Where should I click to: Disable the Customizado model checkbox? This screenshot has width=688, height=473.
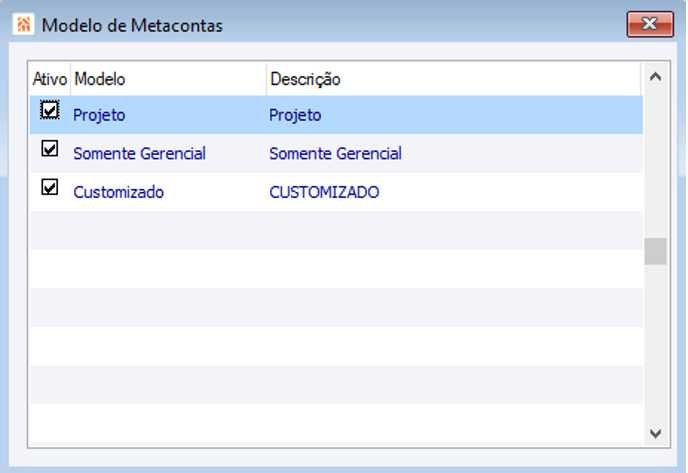(x=49, y=187)
